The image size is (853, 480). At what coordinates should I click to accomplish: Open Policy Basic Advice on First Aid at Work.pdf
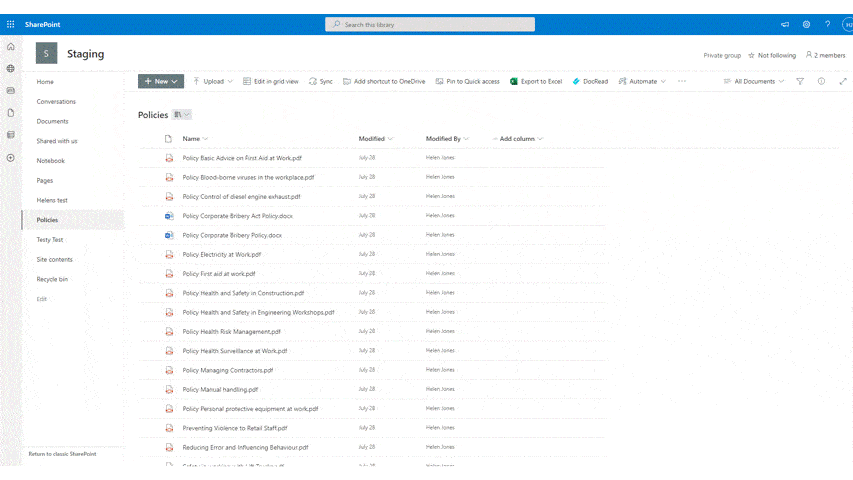(x=242, y=158)
